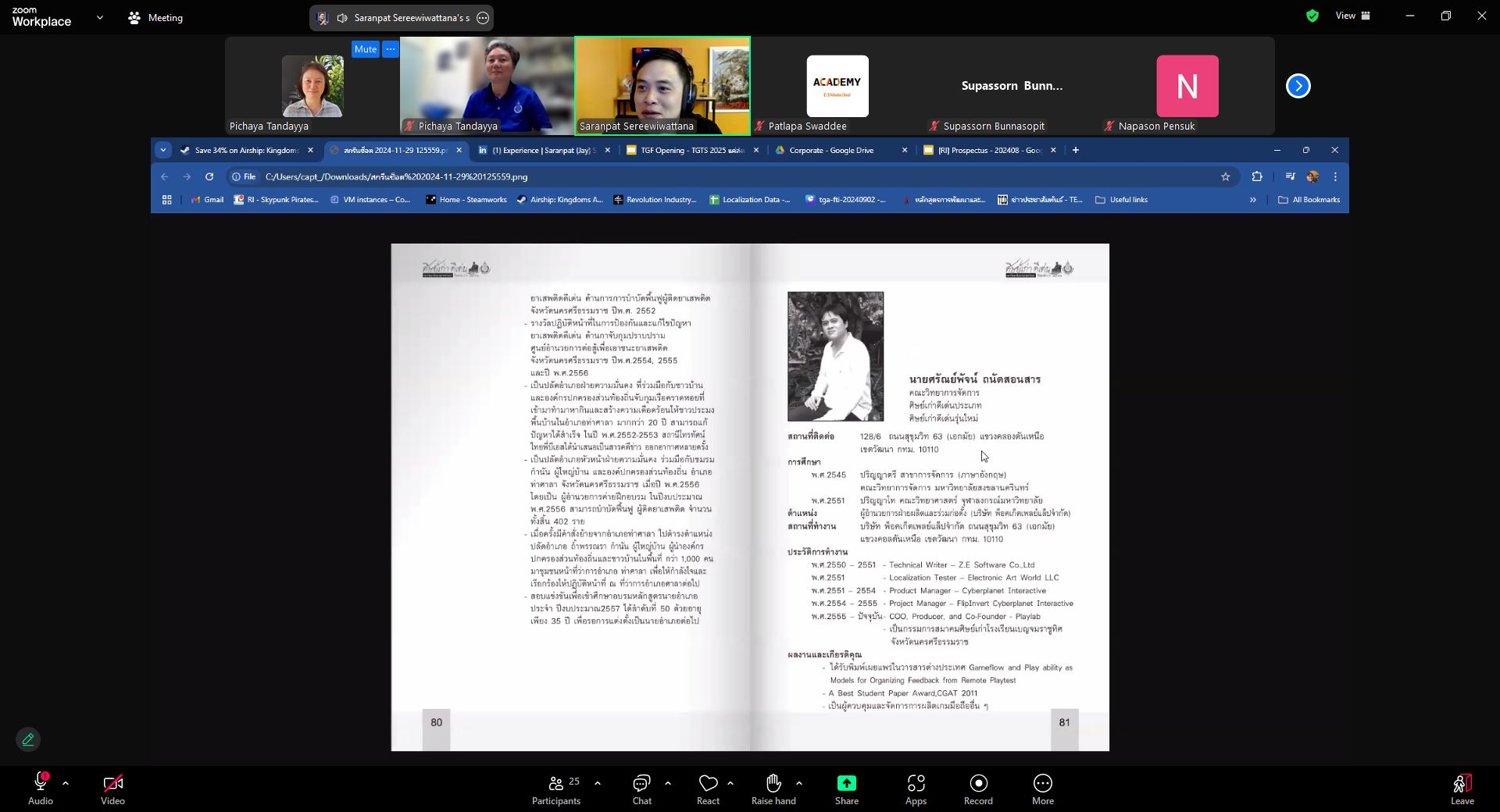Expand the Participants options arrow
Image resolution: width=1500 pixels, height=812 pixels.
[598, 782]
